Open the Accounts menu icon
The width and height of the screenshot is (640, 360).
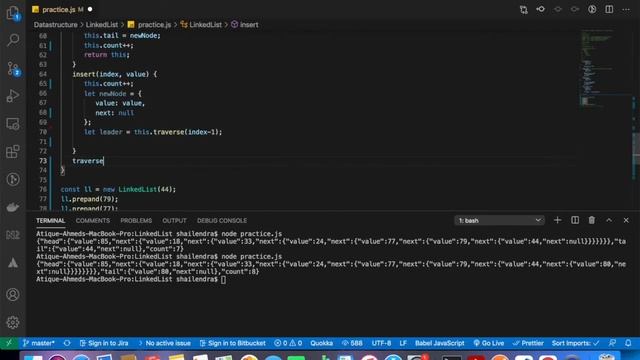[x=13, y=294]
